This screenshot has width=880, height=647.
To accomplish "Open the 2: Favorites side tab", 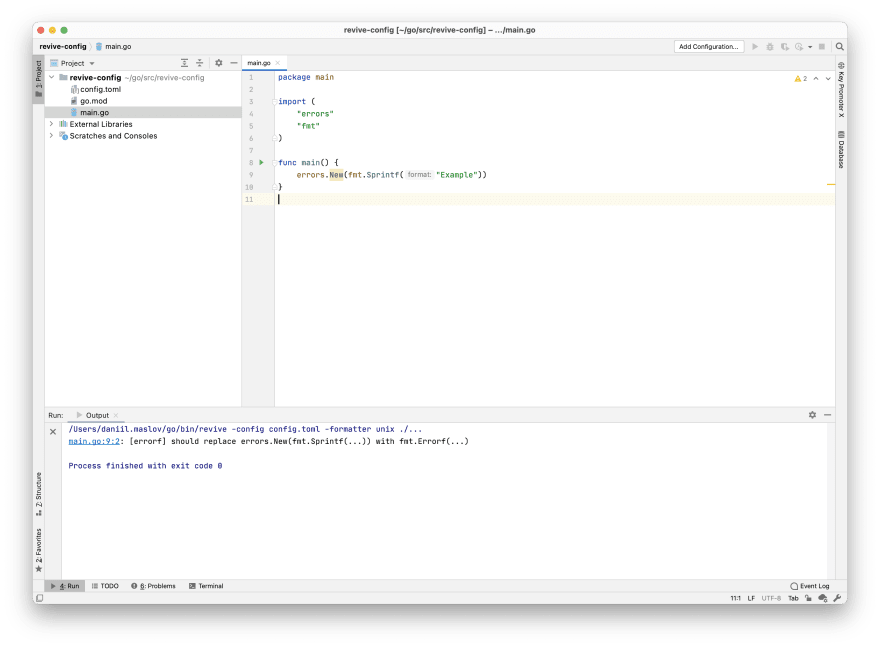I will point(39,550).
